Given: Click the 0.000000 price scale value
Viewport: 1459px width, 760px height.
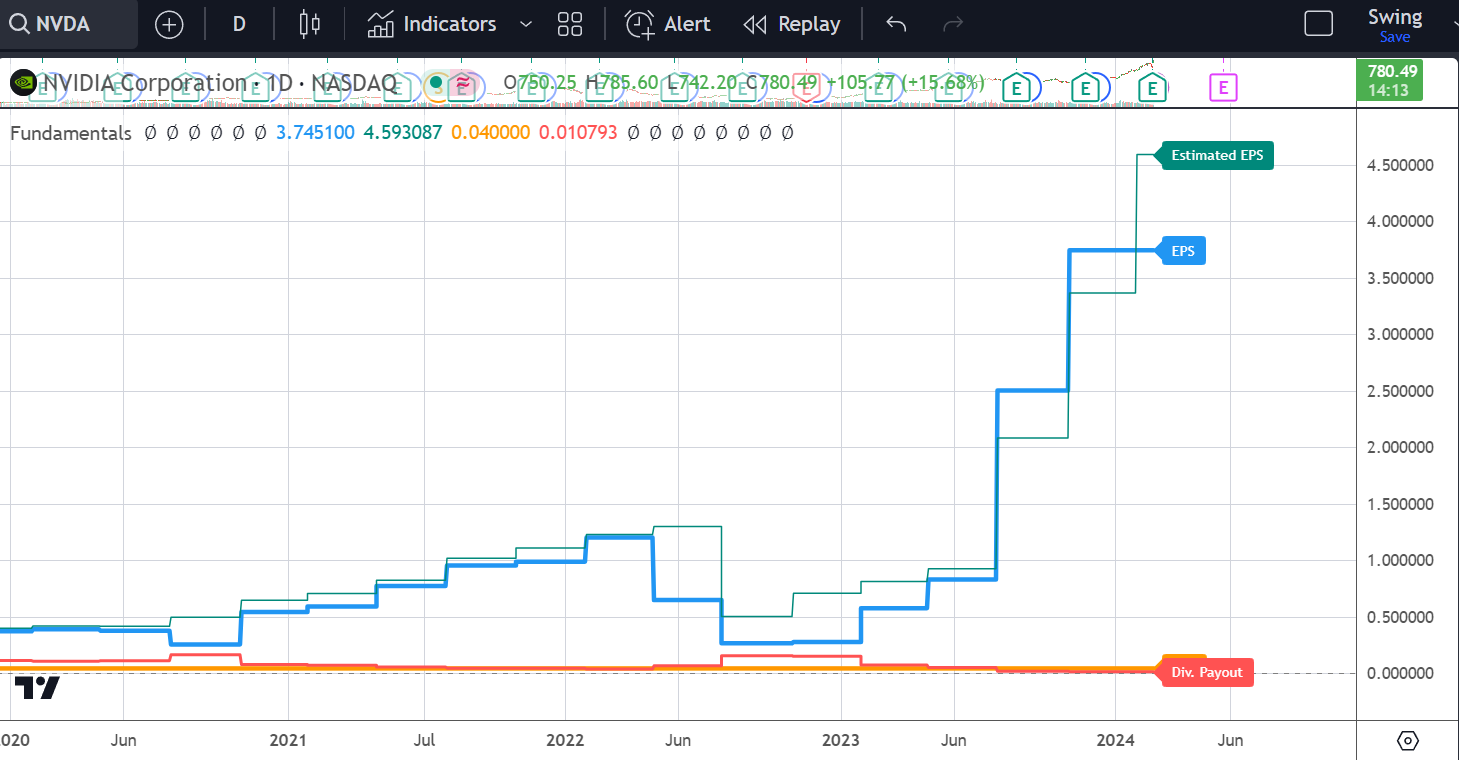Looking at the screenshot, I should point(1400,673).
